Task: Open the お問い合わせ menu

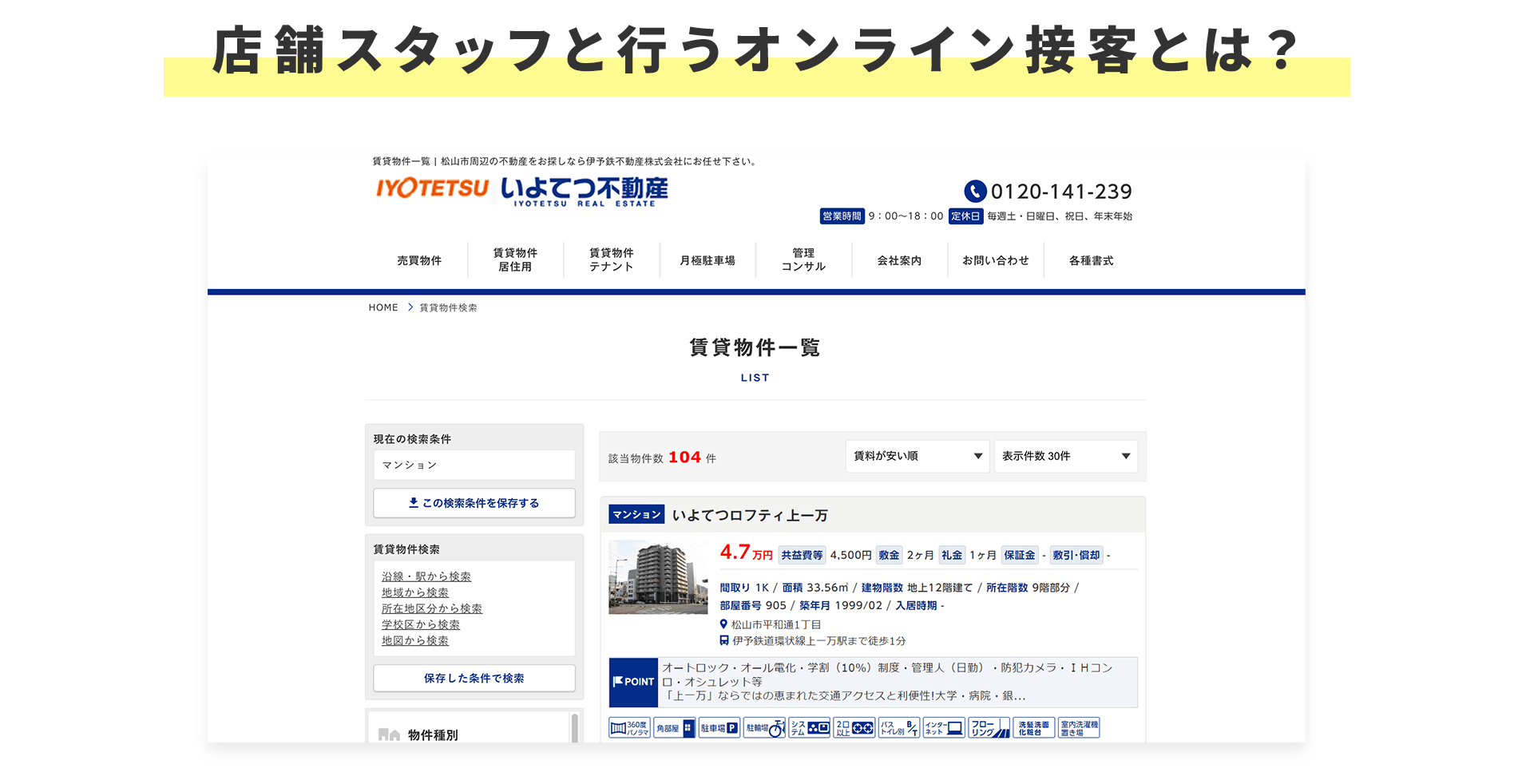Action: [996, 260]
